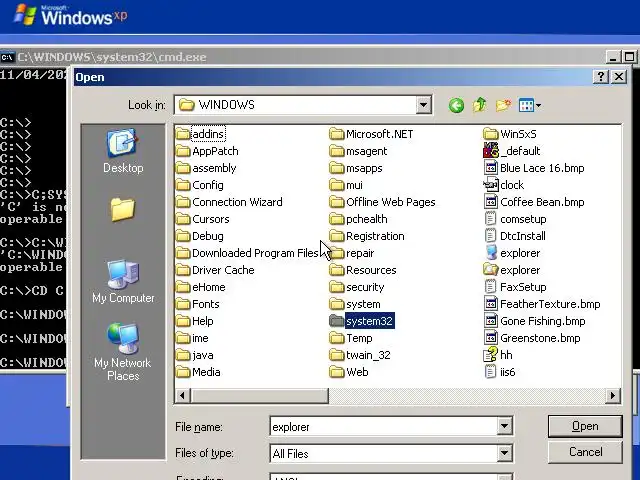Select the Config folder
The height and width of the screenshot is (480, 640).
pyautogui.click(x=200, y=185)
